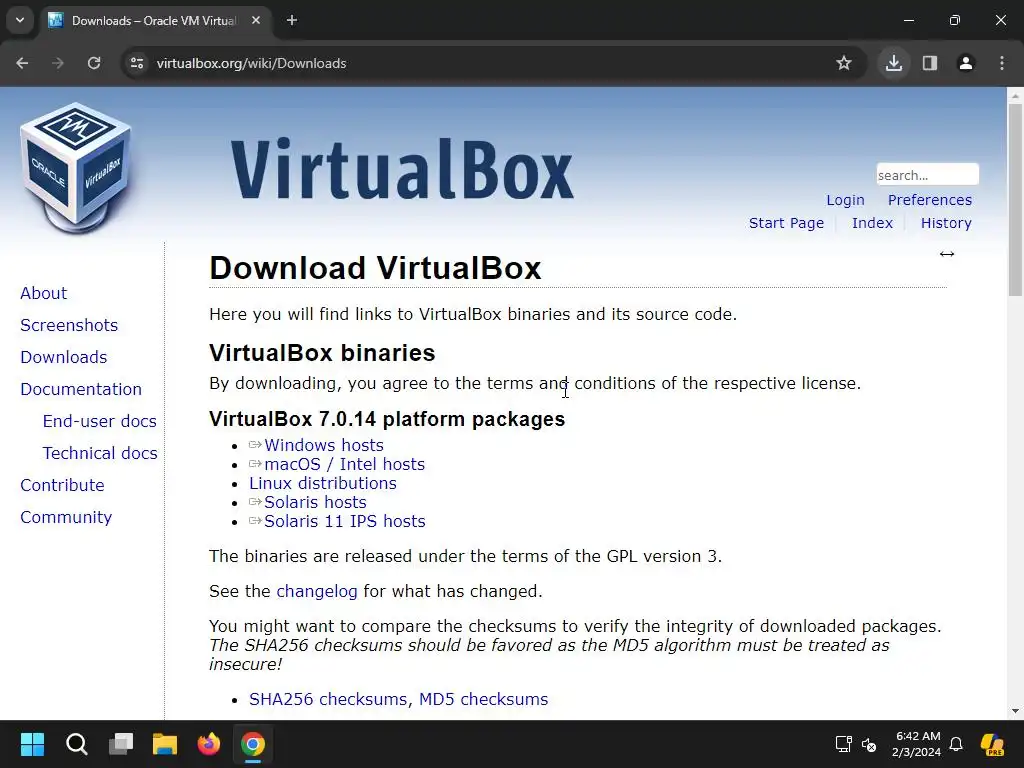This screenshot has height=768, width=1024.
Task: Click the address bar URL
Action: point(251,63)
